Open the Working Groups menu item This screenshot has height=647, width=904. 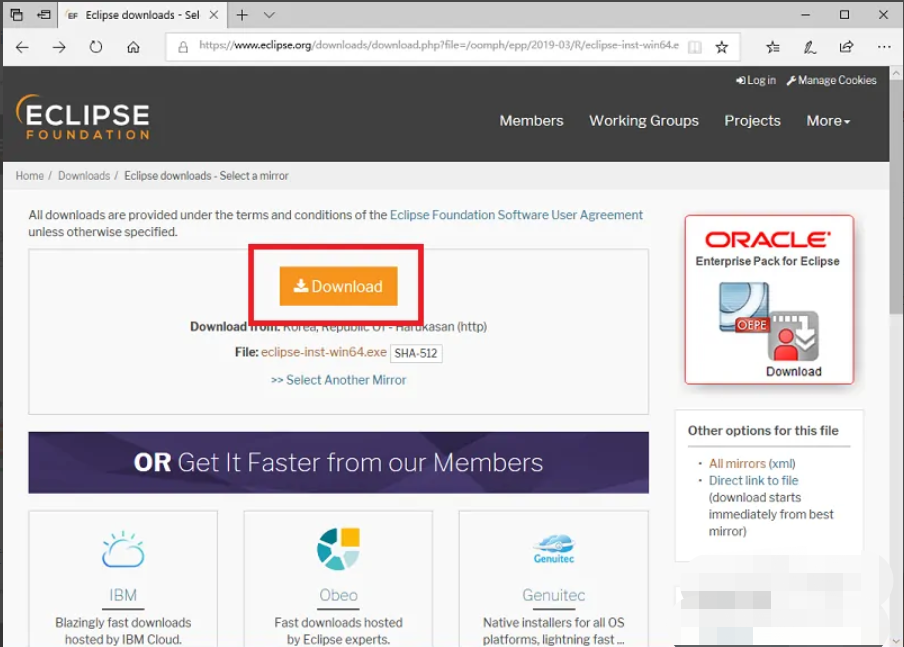(643, 120)
